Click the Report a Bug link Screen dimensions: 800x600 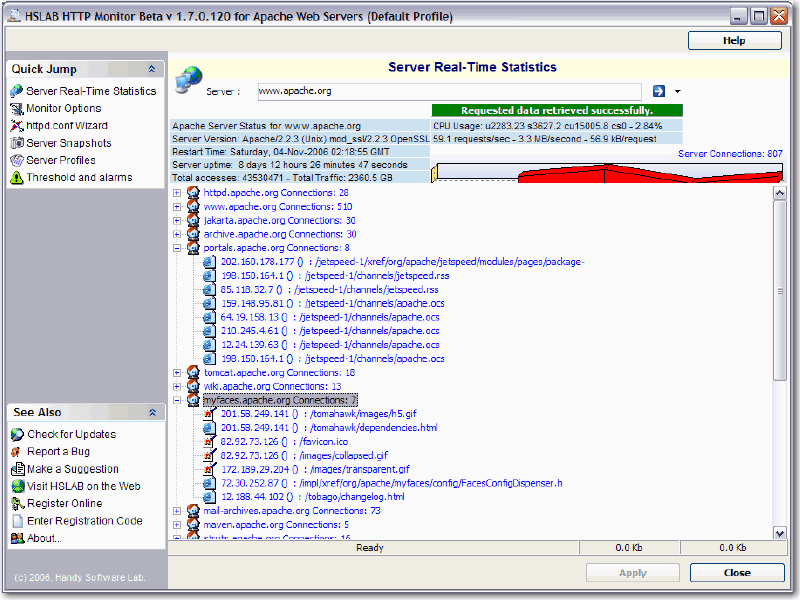tap(58, 452)
